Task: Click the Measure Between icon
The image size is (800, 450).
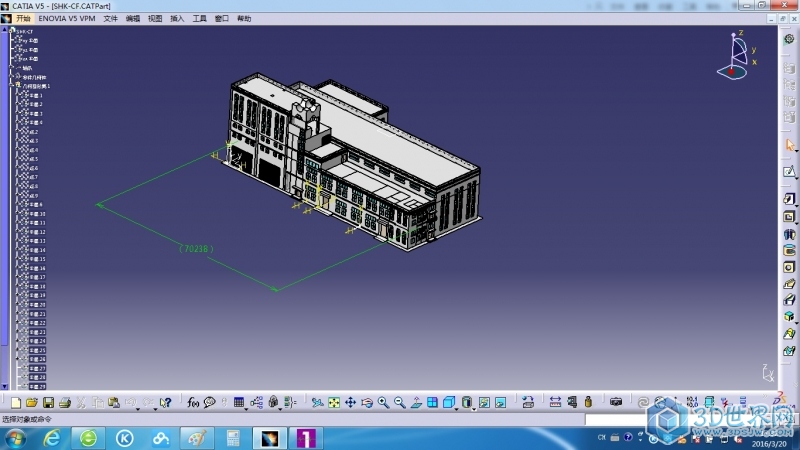Action: (x=555, y=403)
